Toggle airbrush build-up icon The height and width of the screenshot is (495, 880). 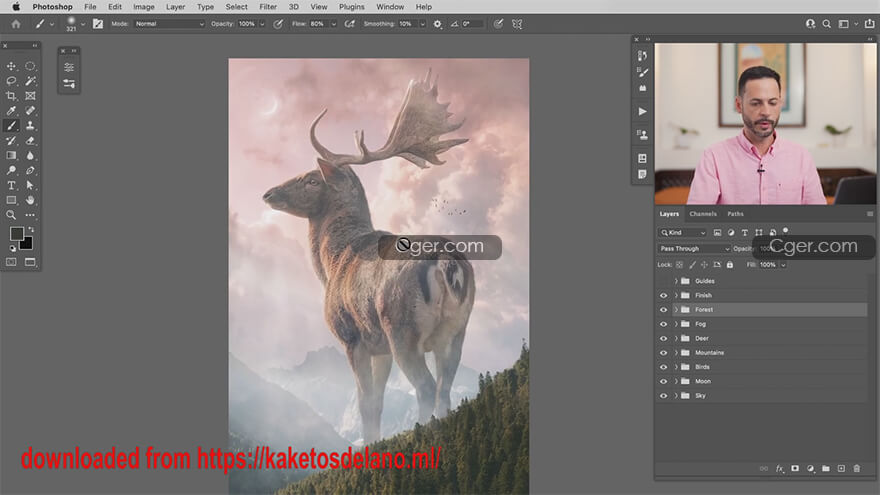click(350, 24)
